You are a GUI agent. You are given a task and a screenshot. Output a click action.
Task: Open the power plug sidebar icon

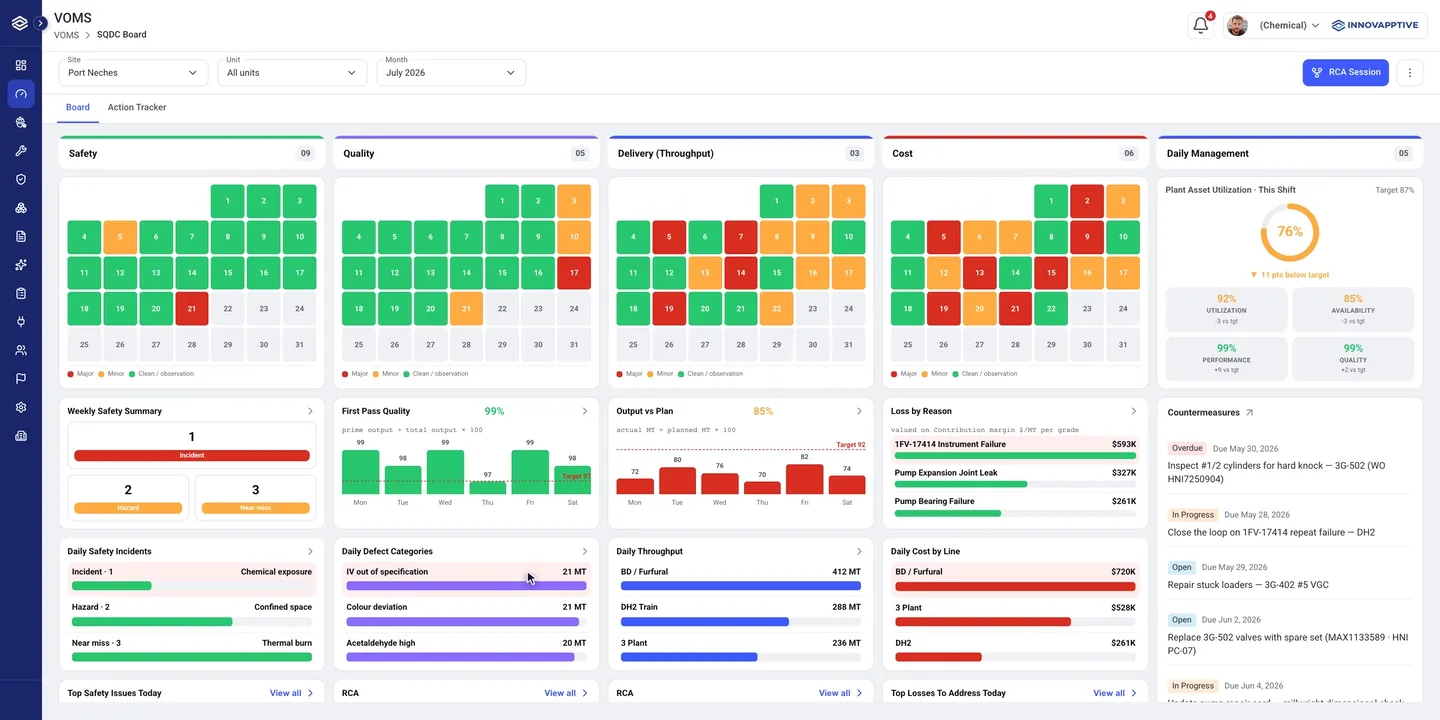[21, 322]
